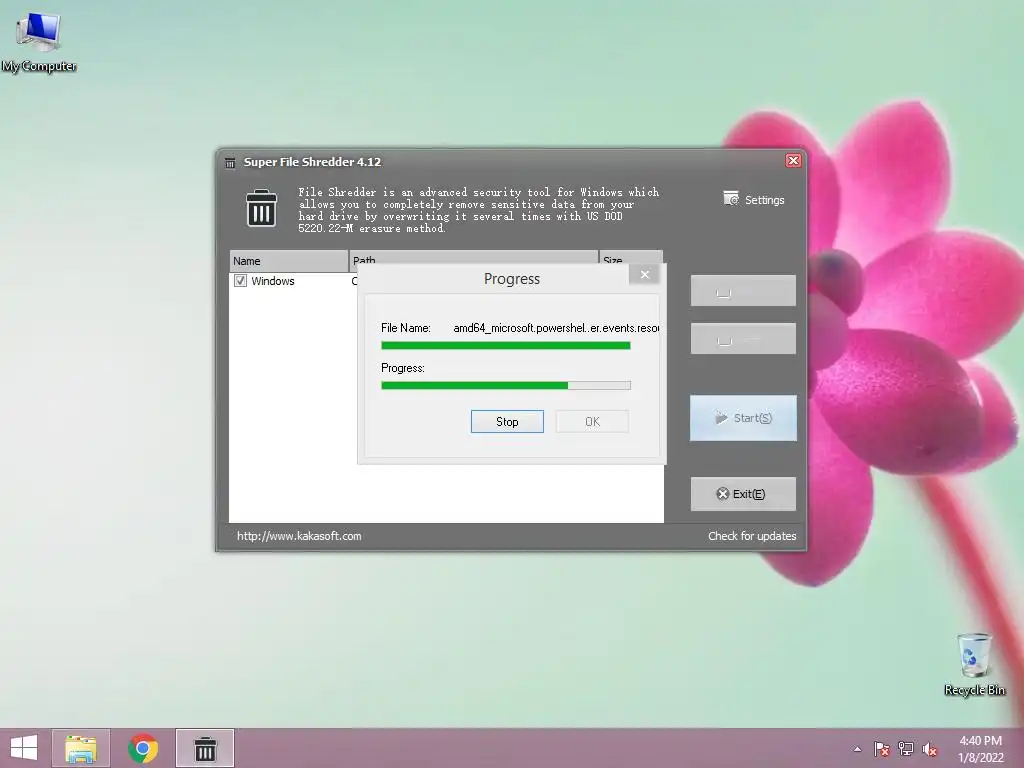Uncheck the Windows item checkbox
1024x768 pixels.
click(240, 281)
